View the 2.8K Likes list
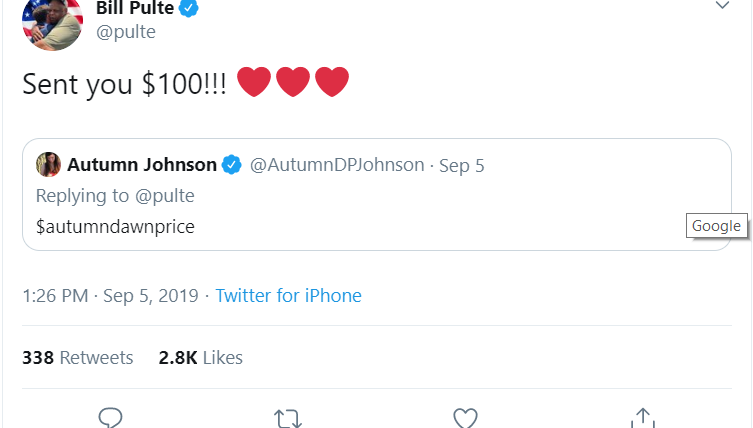This screenshot has width=753, height=428. pos(200,357)
